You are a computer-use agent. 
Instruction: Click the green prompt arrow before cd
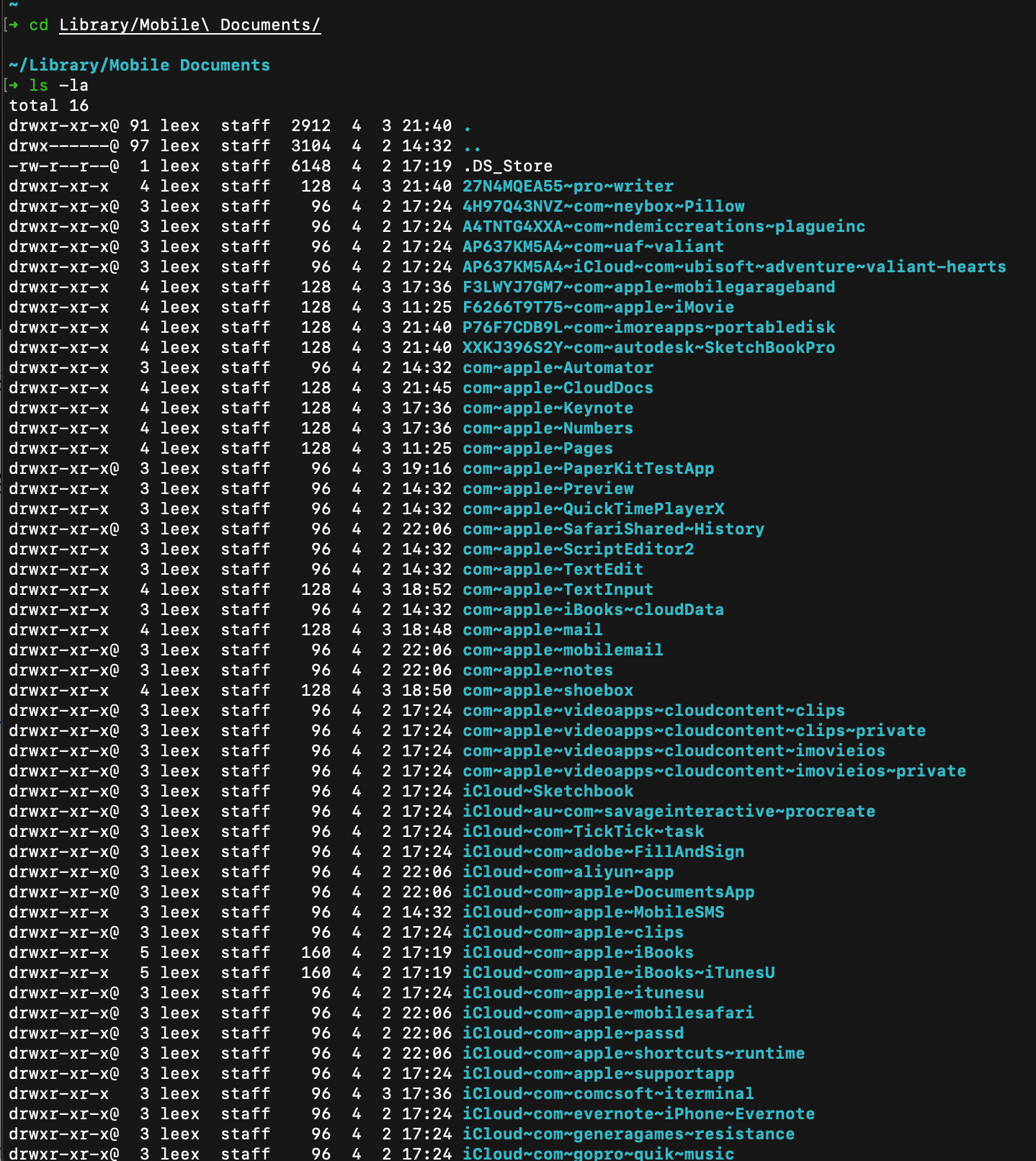[13, 25]
